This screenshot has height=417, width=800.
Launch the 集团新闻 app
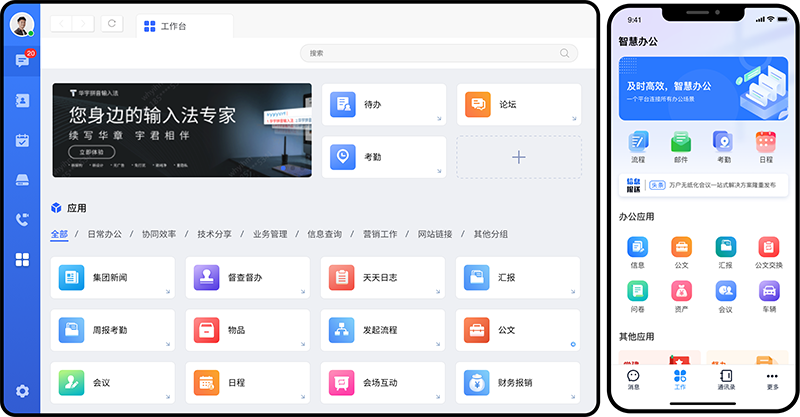(112, 277)
